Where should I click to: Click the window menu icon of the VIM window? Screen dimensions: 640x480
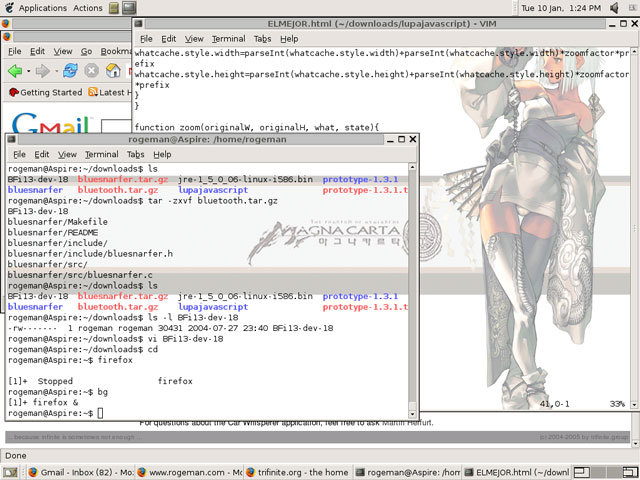139,24
